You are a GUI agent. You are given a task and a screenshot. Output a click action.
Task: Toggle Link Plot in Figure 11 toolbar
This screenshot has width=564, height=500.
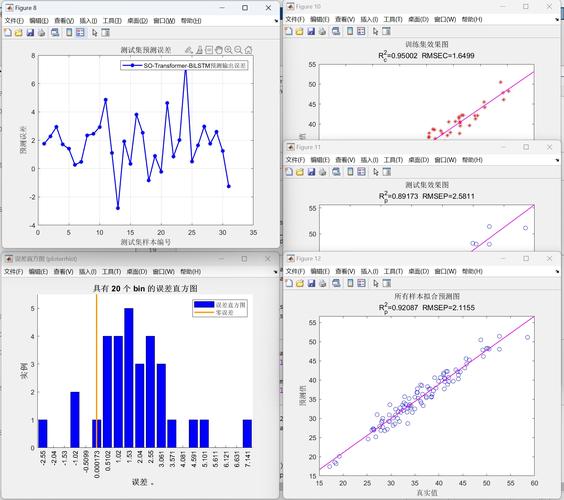336,172
